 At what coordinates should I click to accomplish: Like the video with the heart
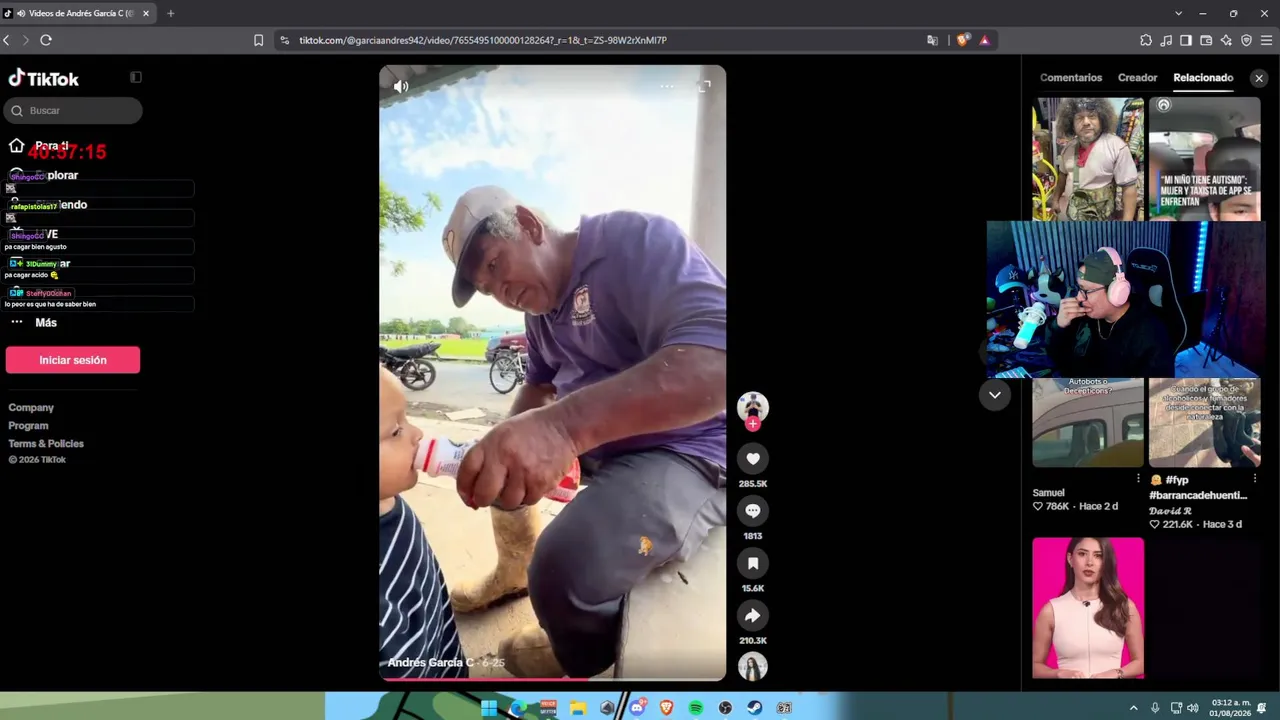[753, 459]
